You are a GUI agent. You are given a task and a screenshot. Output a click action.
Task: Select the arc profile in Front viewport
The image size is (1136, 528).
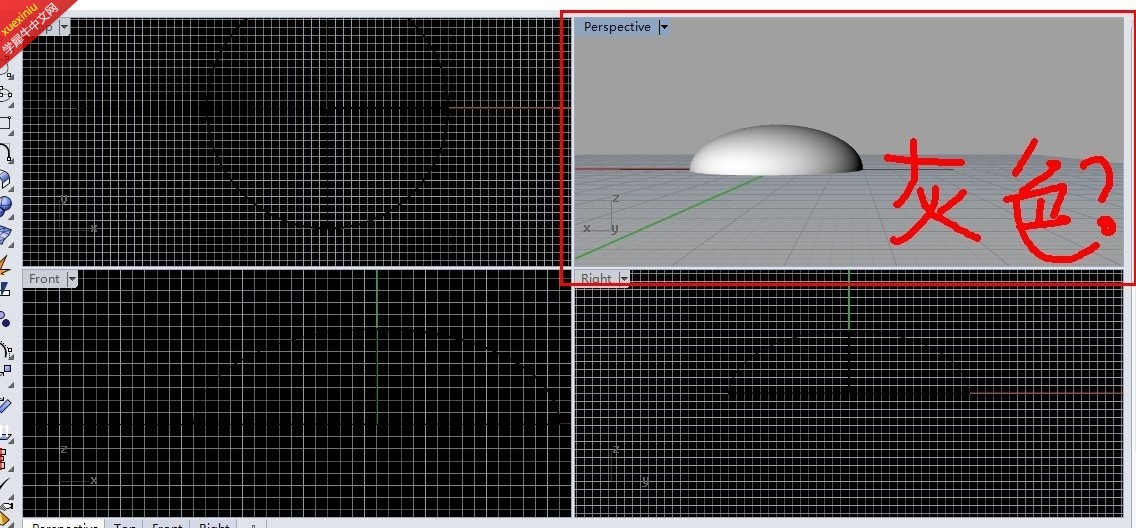[377, 332]
